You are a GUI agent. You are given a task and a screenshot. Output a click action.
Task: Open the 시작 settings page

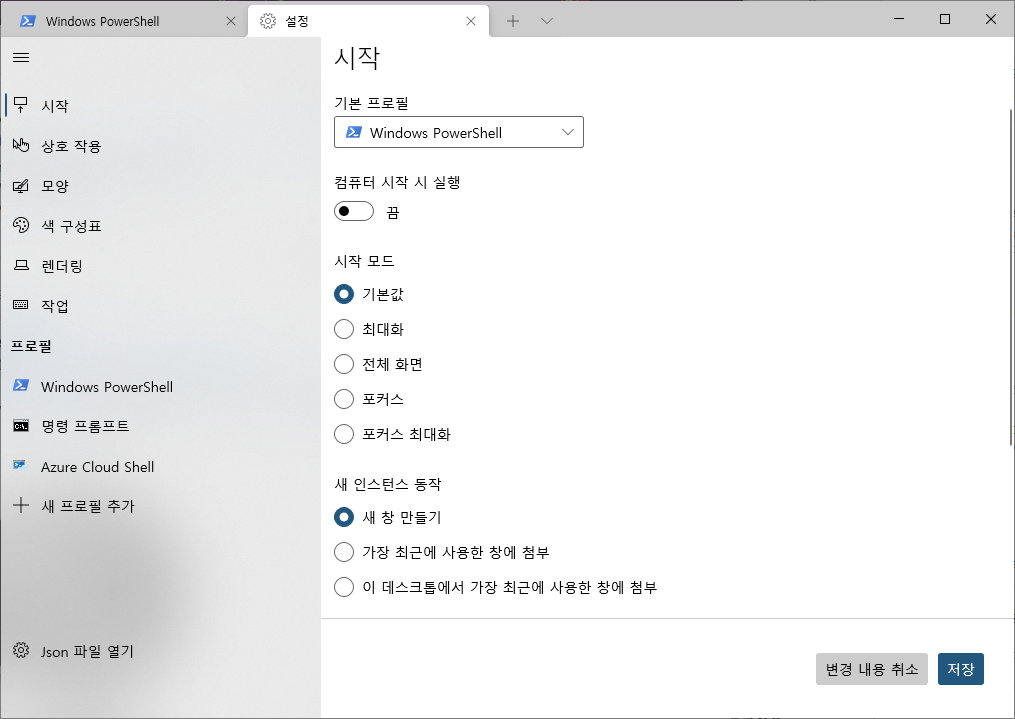[x=160, y=105]
